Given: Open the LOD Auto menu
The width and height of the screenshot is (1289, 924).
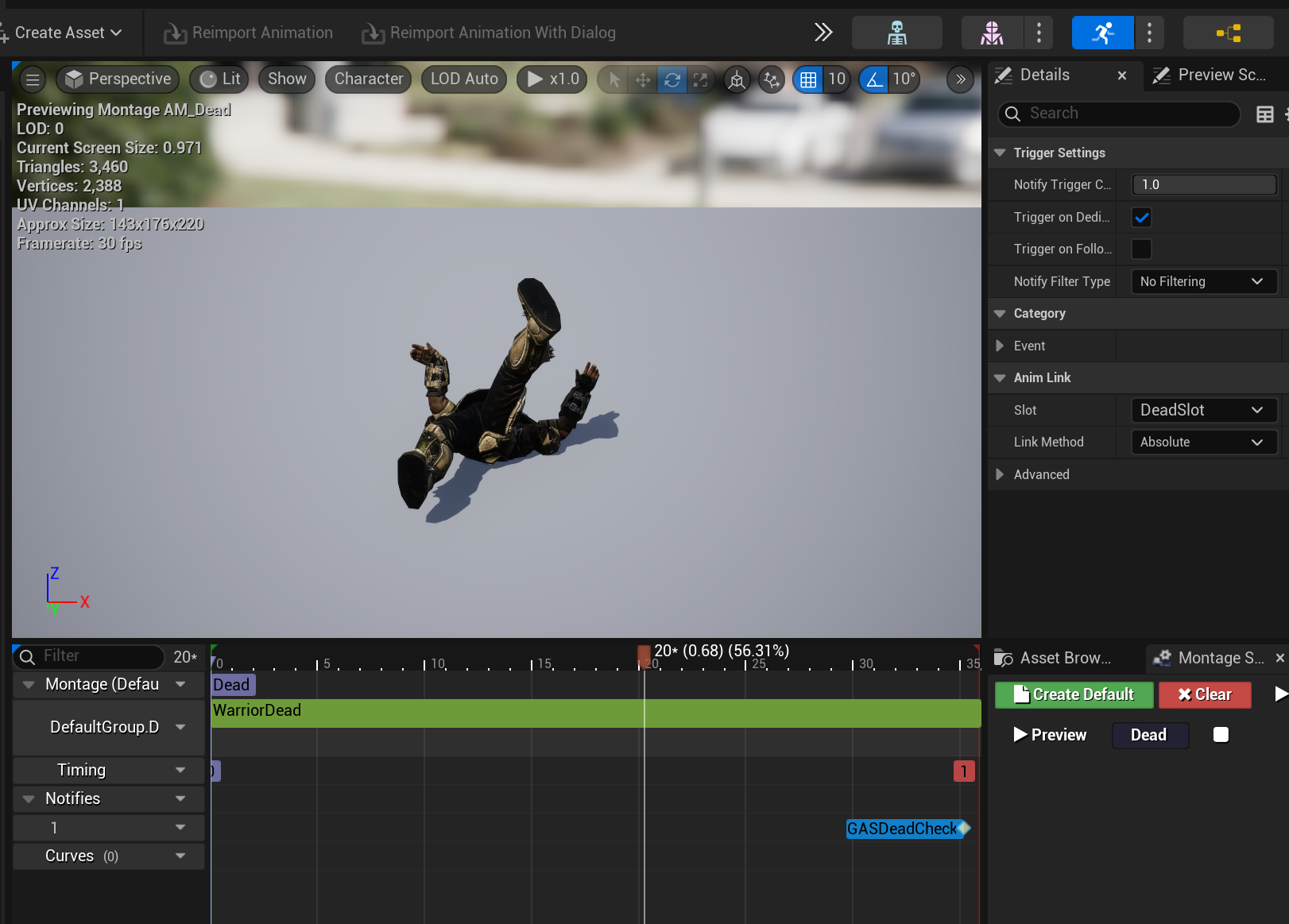Looking at the screenshot, I should (x=464, y=79).
